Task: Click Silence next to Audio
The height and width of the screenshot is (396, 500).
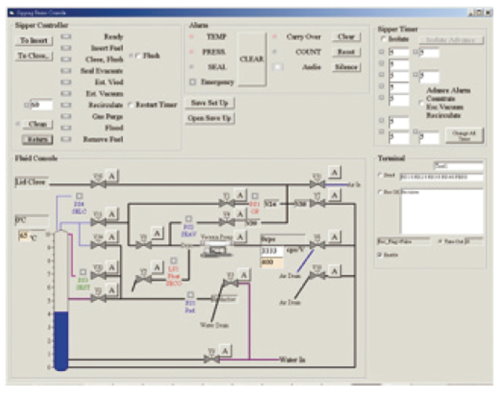Action: (x=346, y=67)
